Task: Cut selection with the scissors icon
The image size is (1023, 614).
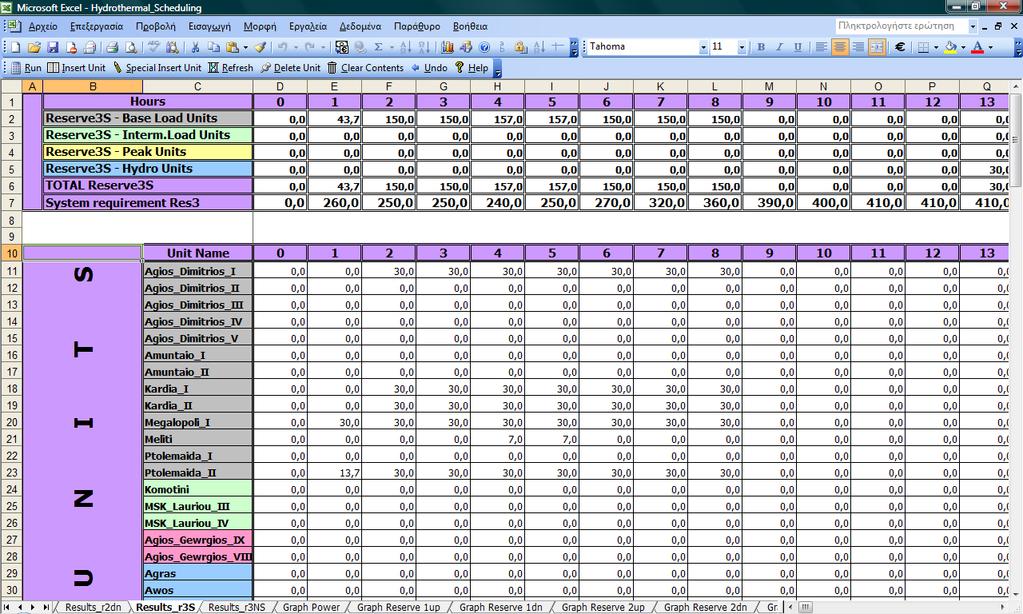Action: [195, 47]
